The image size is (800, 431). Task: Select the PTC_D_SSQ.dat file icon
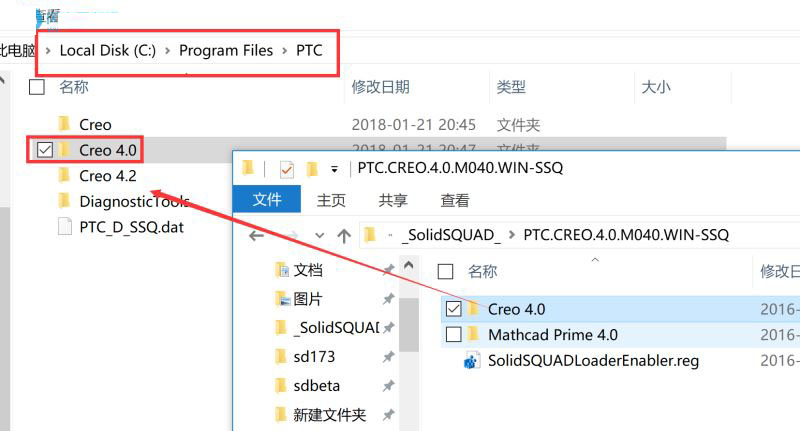(65, 226)
